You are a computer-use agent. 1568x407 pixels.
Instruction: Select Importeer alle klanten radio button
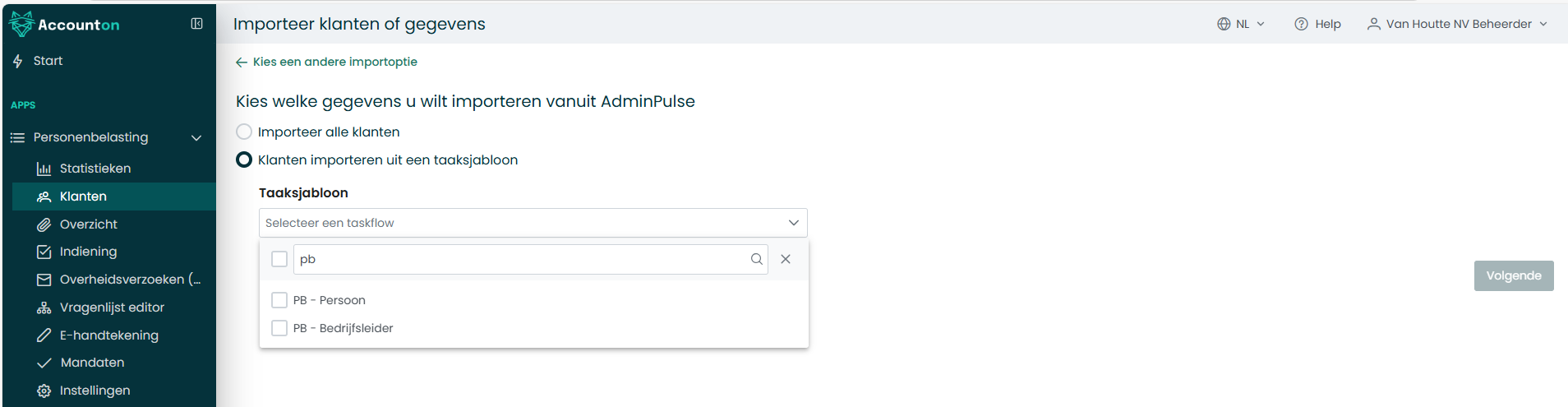[244, 132]
